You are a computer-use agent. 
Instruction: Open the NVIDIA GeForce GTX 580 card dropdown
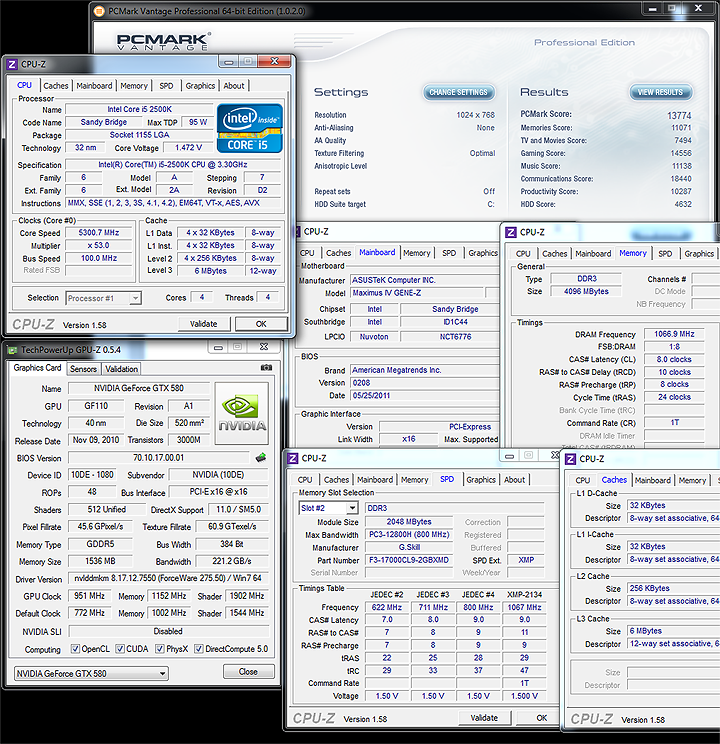tap(91, 673)
